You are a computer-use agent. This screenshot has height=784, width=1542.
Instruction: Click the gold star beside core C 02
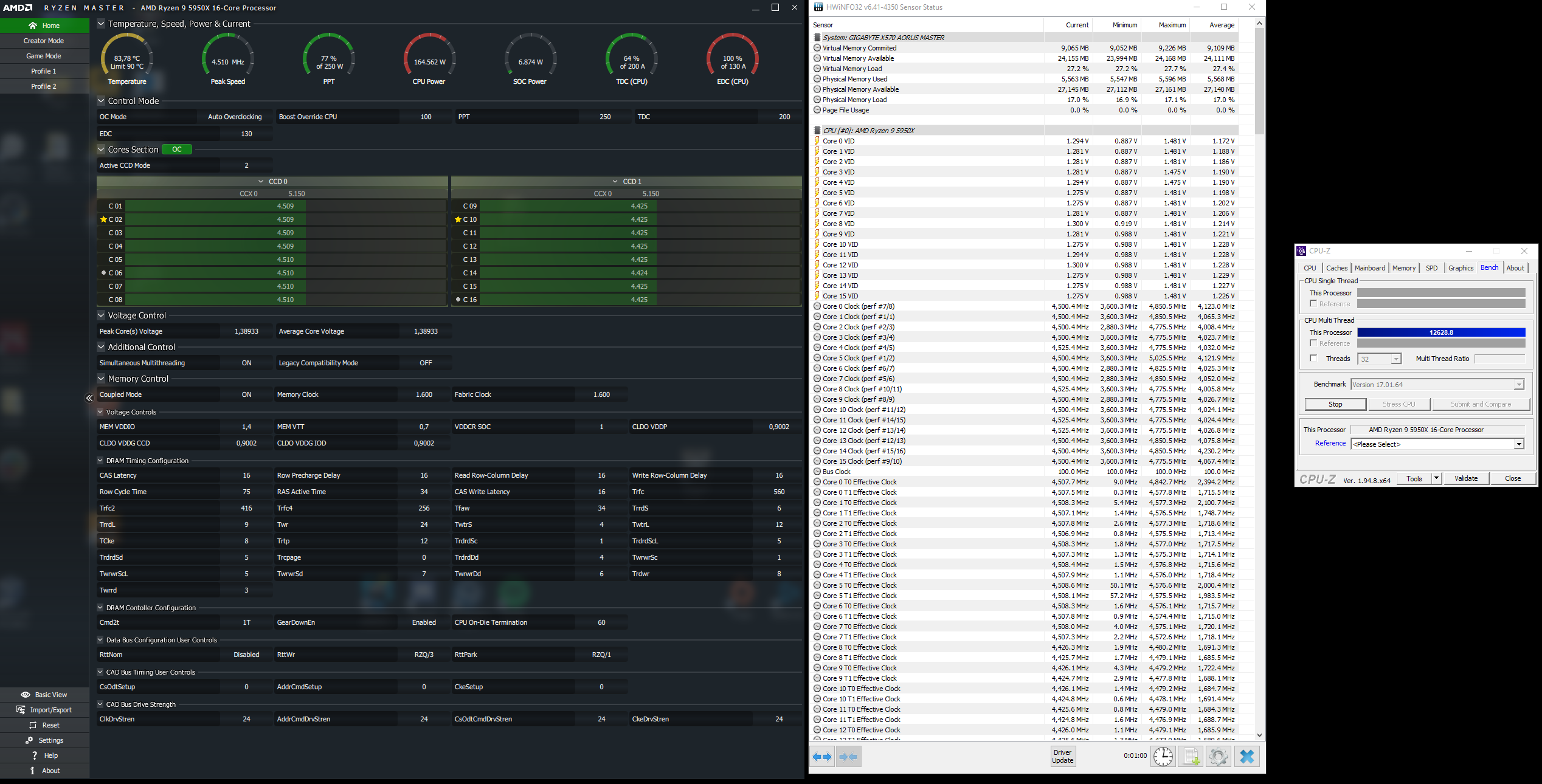click(103, 219)
